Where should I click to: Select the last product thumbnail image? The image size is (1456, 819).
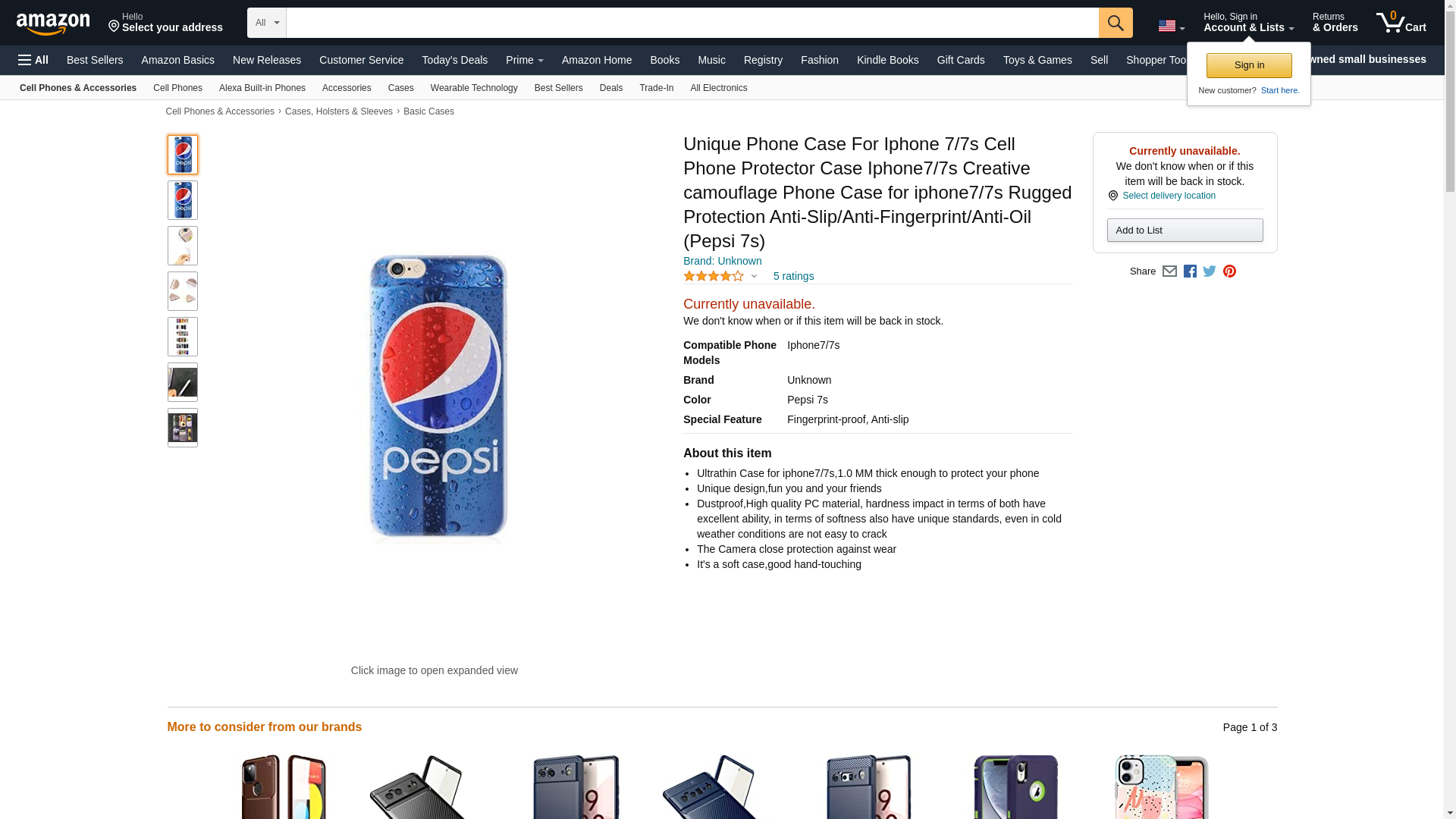[183, 428]
